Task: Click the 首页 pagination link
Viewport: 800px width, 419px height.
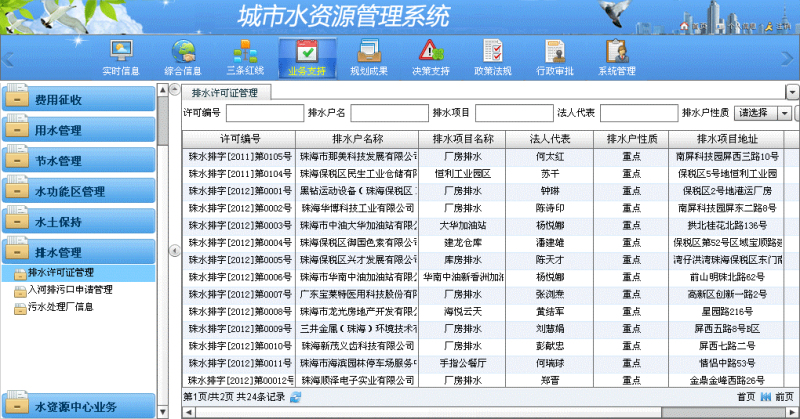Action: (x=745, y=397)
